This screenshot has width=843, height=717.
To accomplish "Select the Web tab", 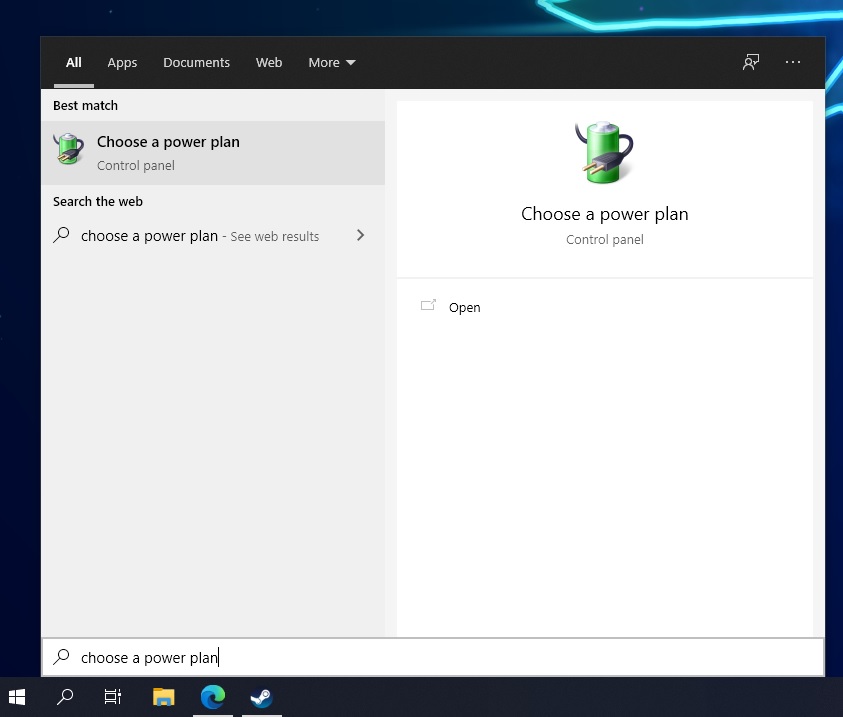I will click(x=269, y=63).
